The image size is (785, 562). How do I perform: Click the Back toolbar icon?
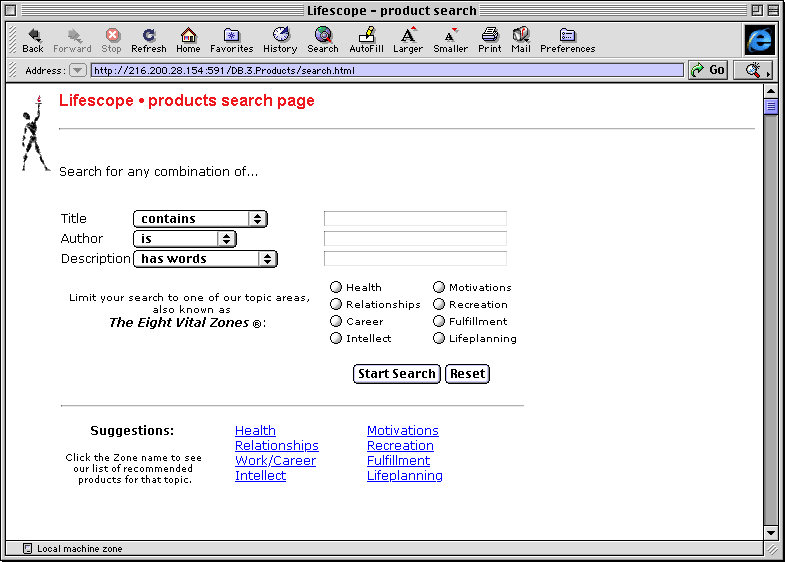coord(33,40)
